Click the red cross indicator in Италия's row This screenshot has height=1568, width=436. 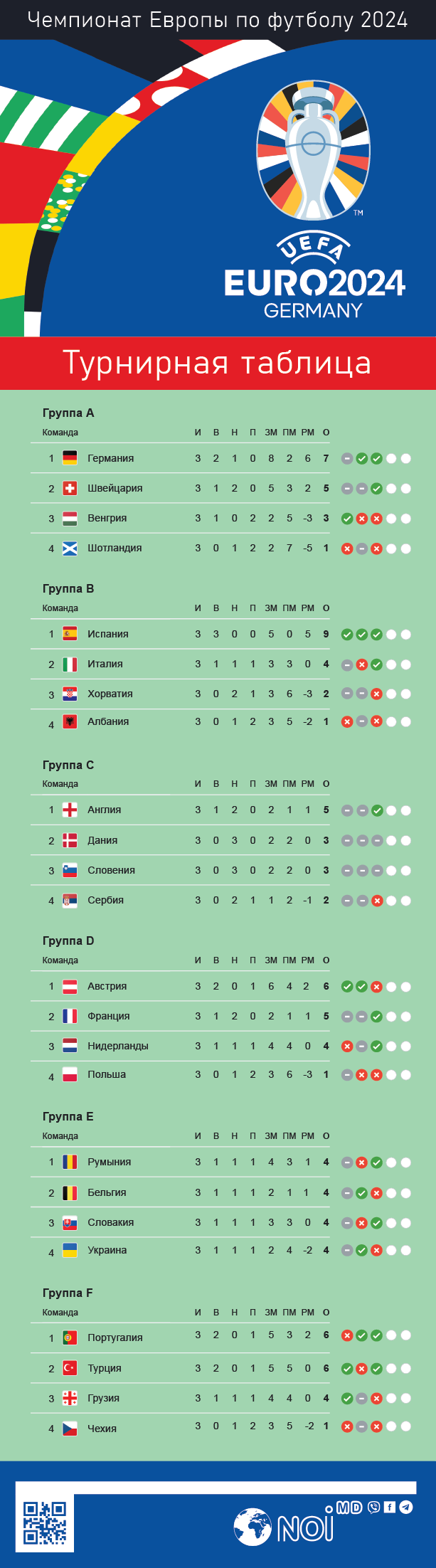361,664
